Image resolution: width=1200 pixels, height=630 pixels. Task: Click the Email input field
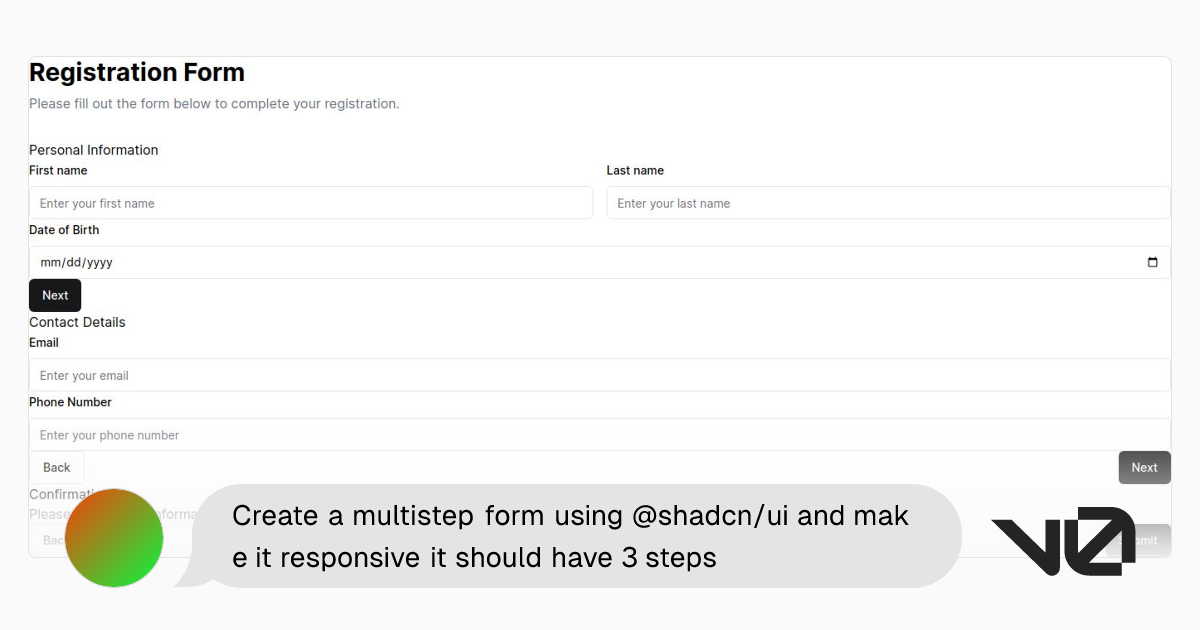tap(600, 374)
